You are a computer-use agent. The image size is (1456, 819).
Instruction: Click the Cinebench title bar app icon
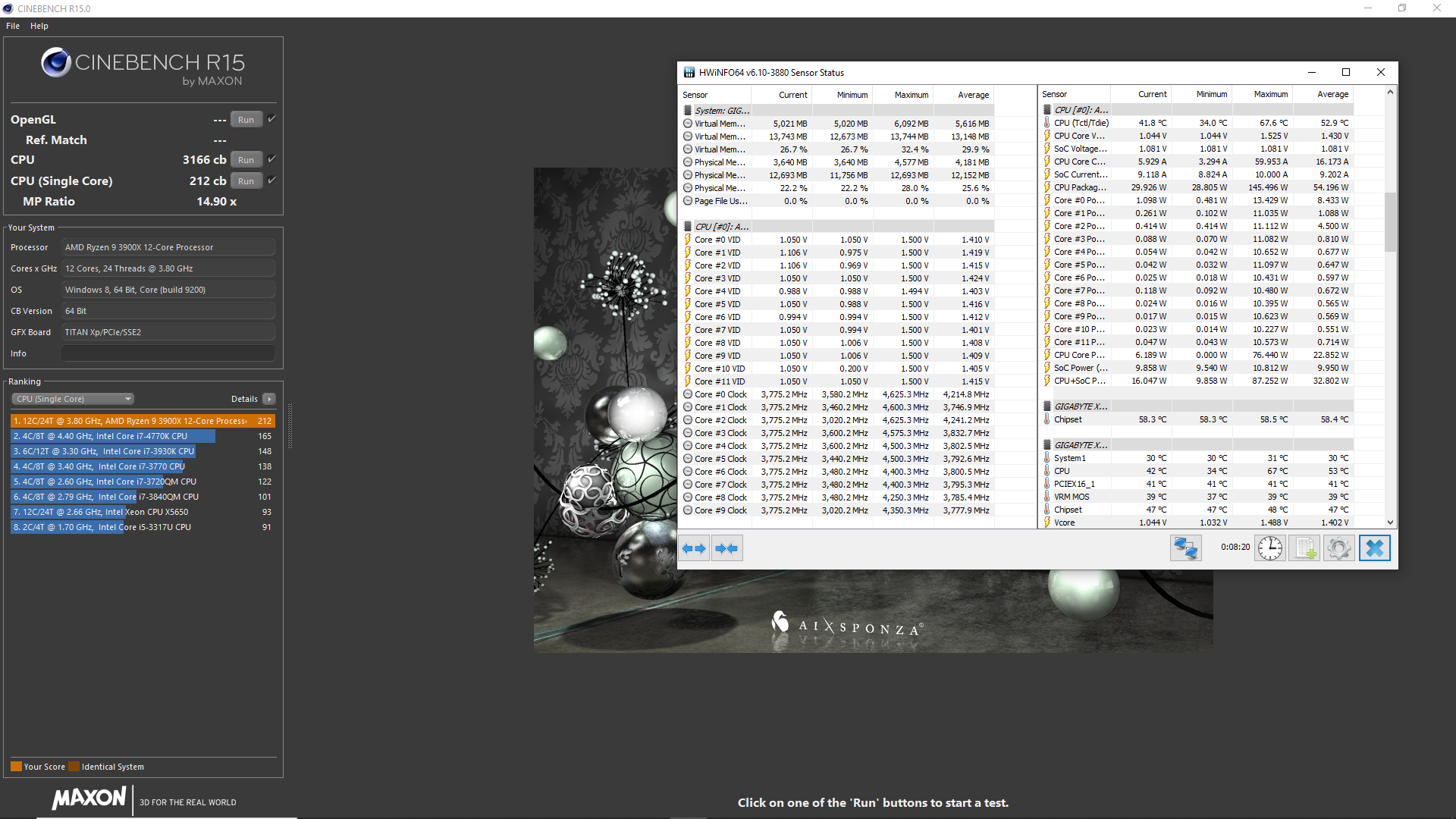[8, 8]
